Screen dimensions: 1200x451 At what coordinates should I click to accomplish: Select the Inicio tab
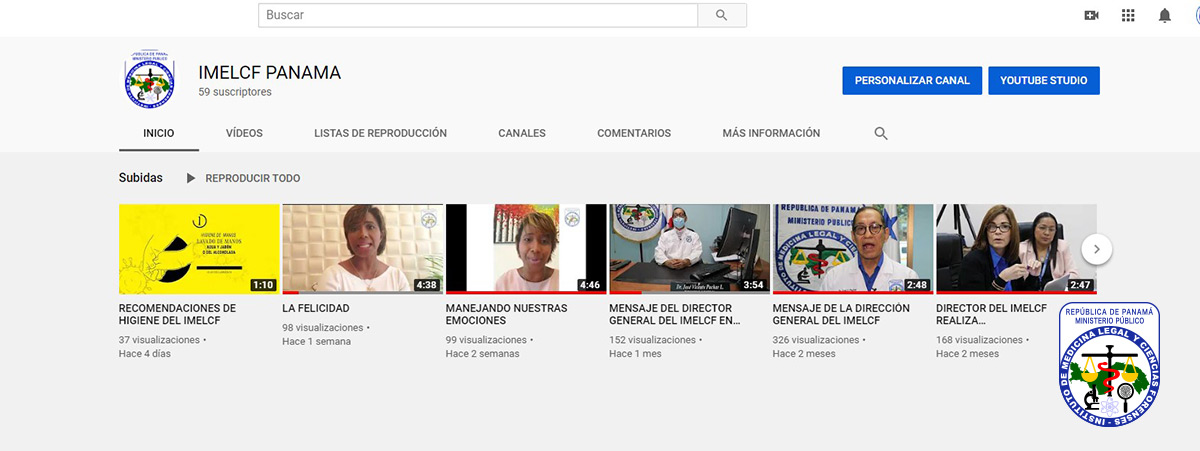point(159,133)
